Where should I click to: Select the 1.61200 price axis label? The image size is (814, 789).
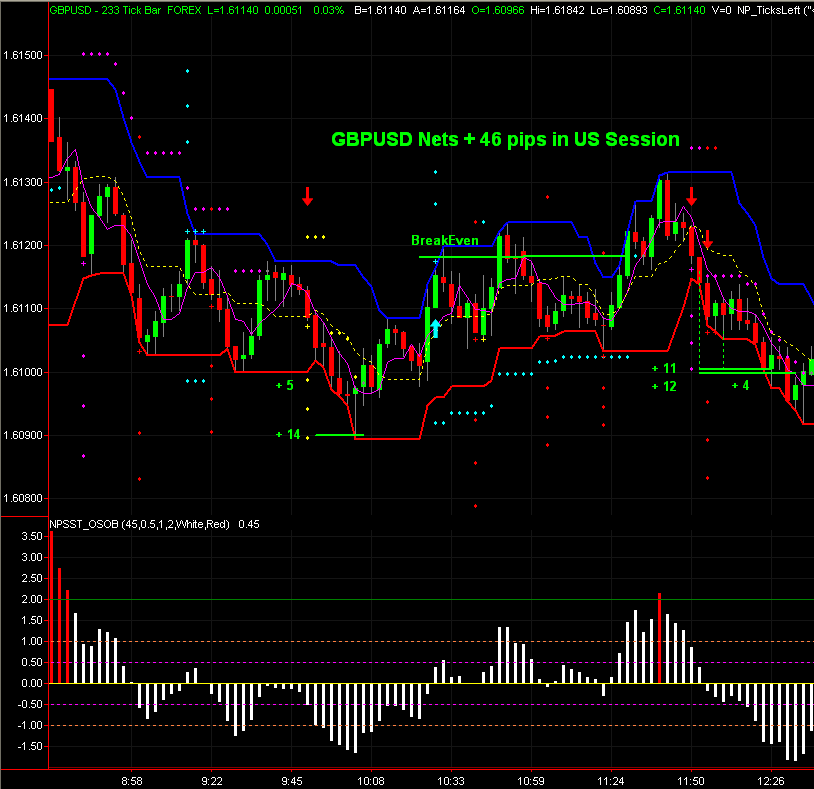coord(23,245)
